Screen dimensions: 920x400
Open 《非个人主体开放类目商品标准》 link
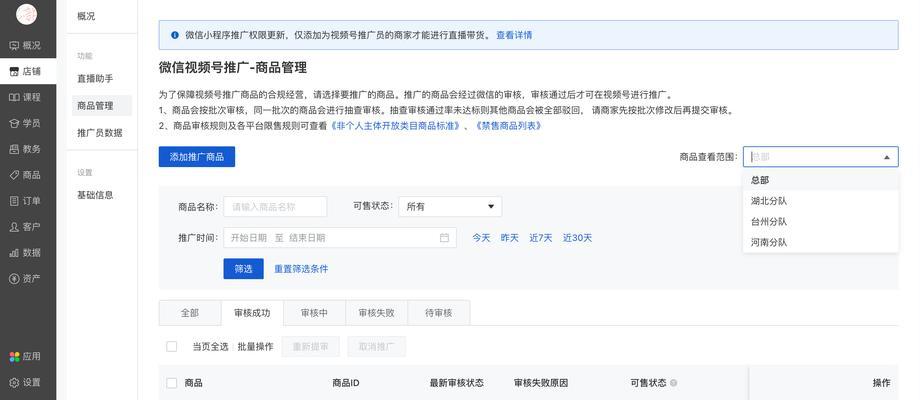pos(395,126)
